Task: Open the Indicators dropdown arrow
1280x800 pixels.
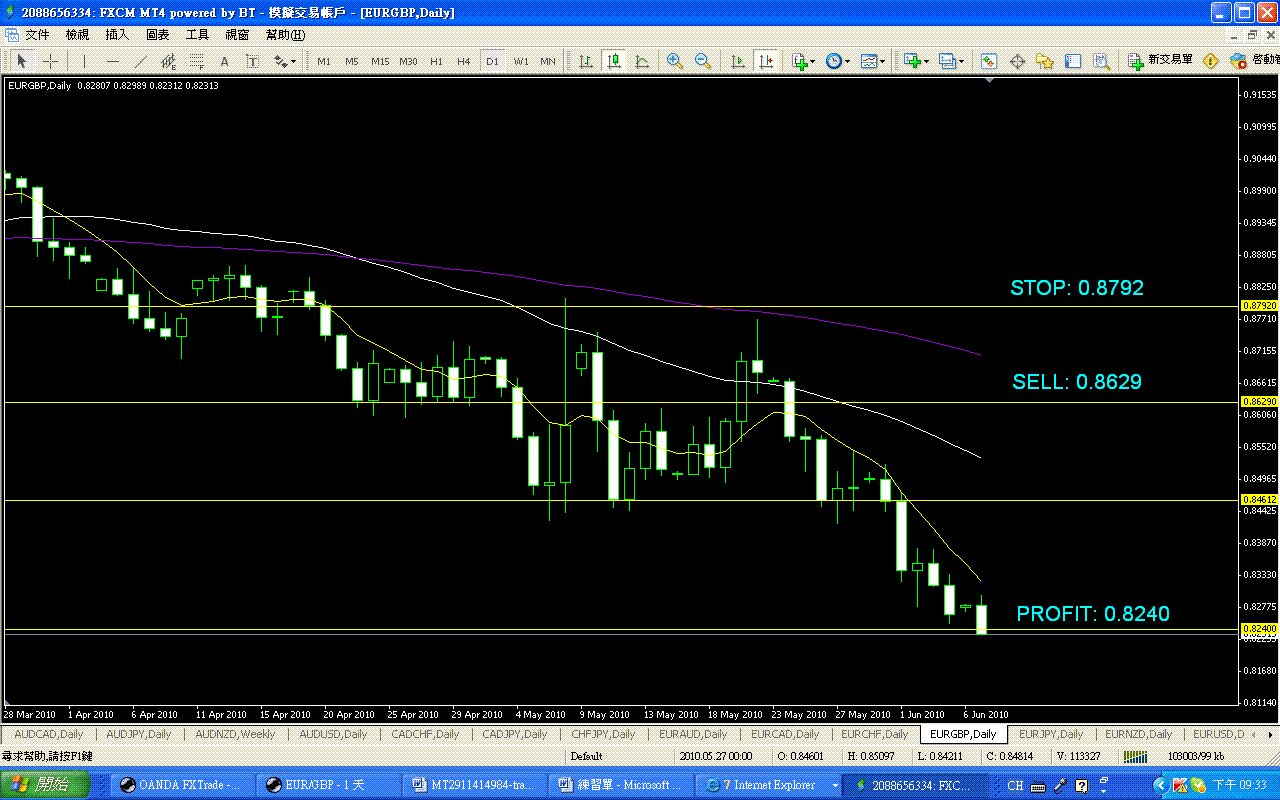Action: tap(813, 60)
